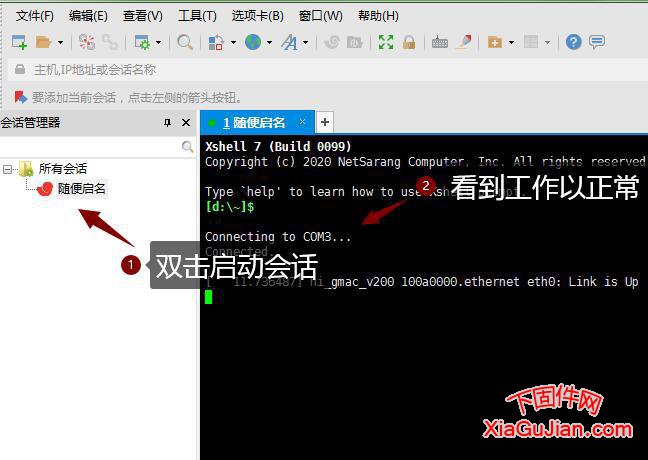Click the speech-bubble feedback icon
This screenshot has width=648, height=460.
click(597, 42)
